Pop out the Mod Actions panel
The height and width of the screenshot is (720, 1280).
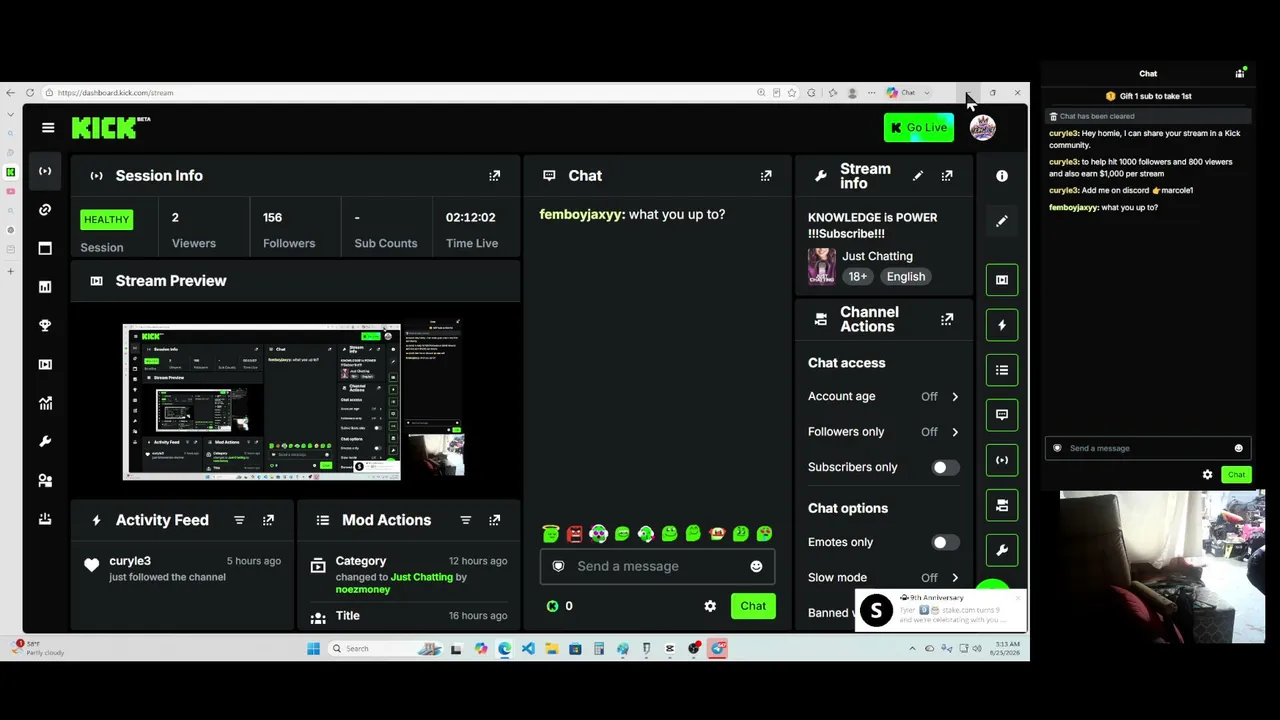[x=494, y=520]
